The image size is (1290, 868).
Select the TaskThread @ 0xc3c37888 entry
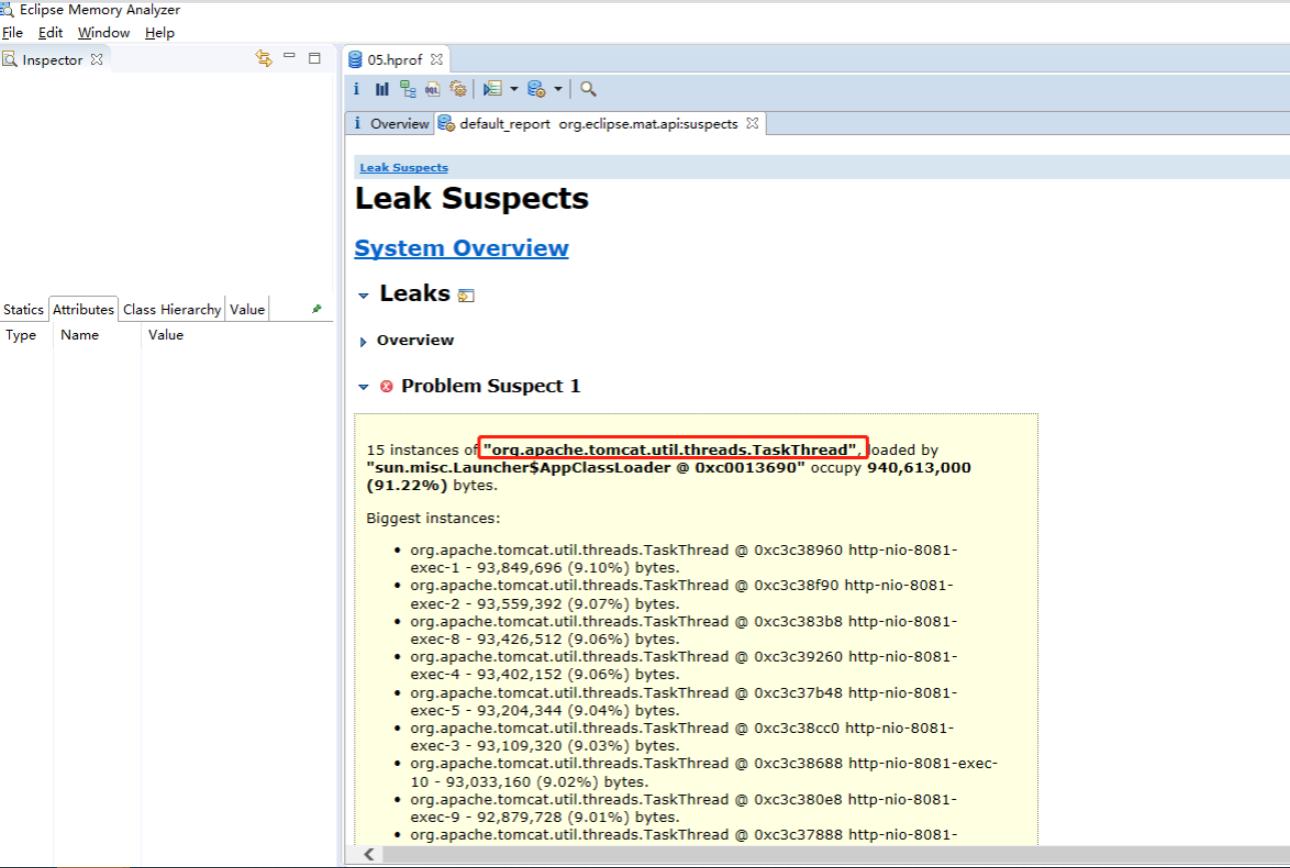(x=683, y=837)
